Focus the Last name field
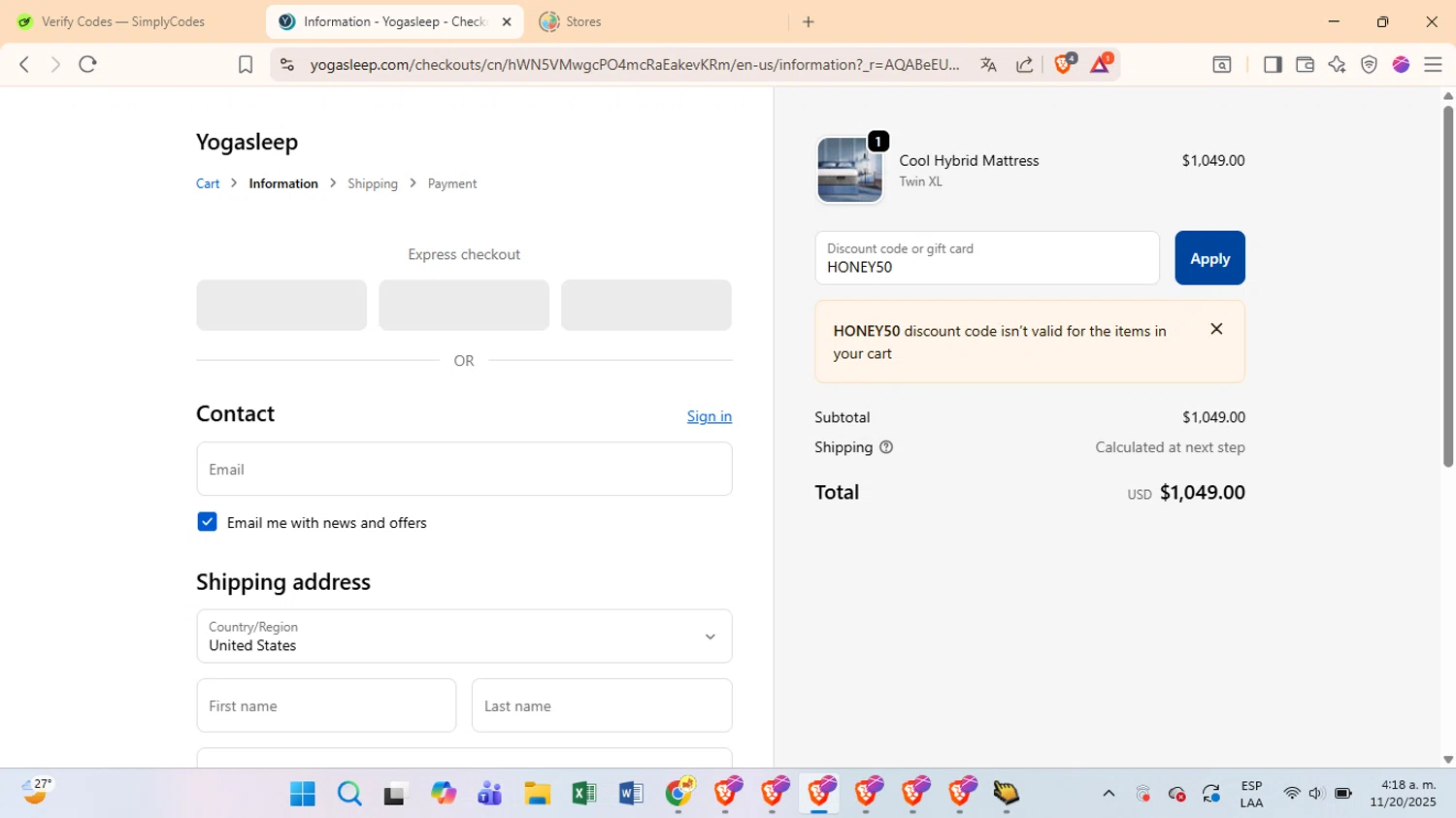This screenshot has width=1456, height=818. coord(602,705)
